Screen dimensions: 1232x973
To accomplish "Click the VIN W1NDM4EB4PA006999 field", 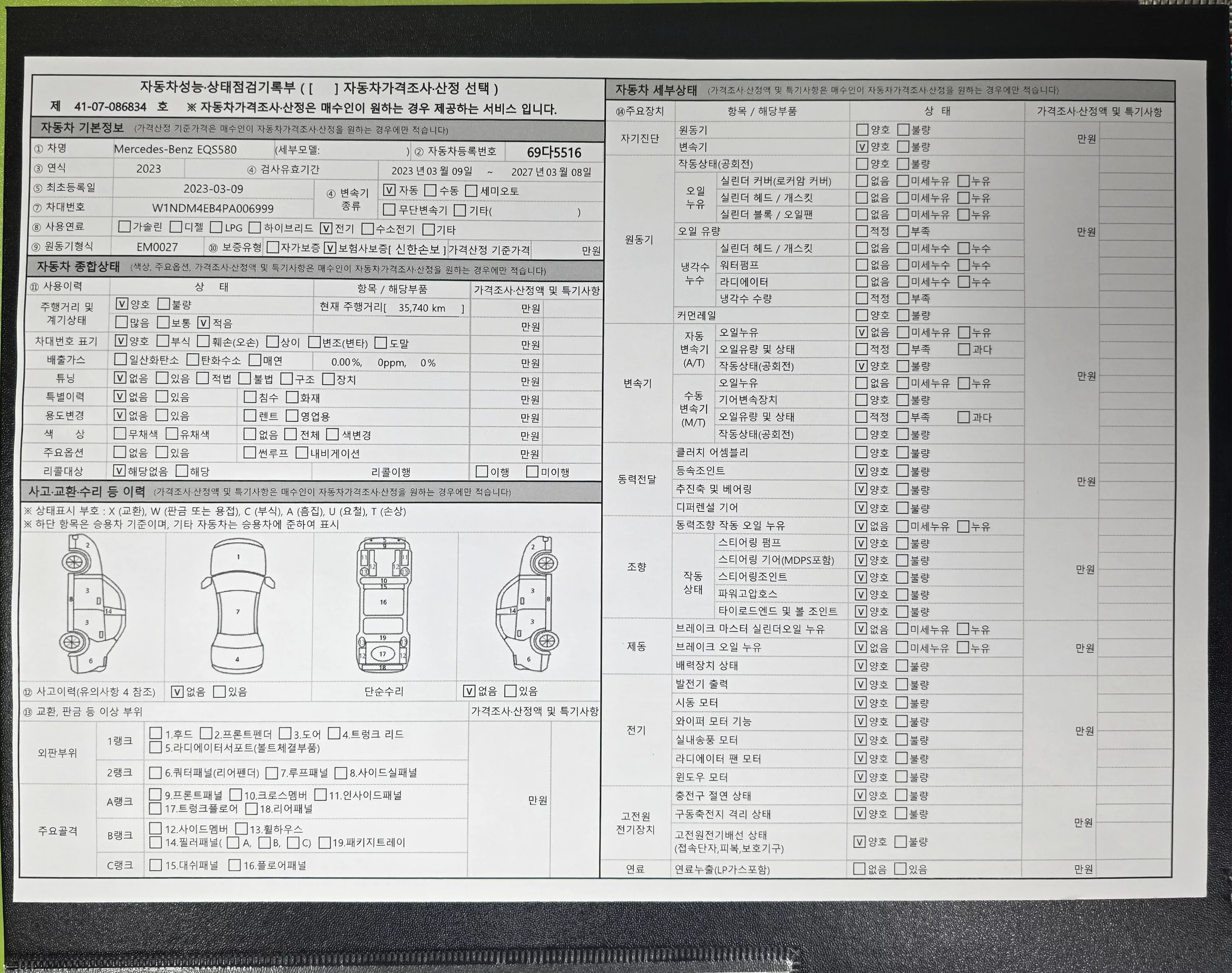I will (213, 208).
